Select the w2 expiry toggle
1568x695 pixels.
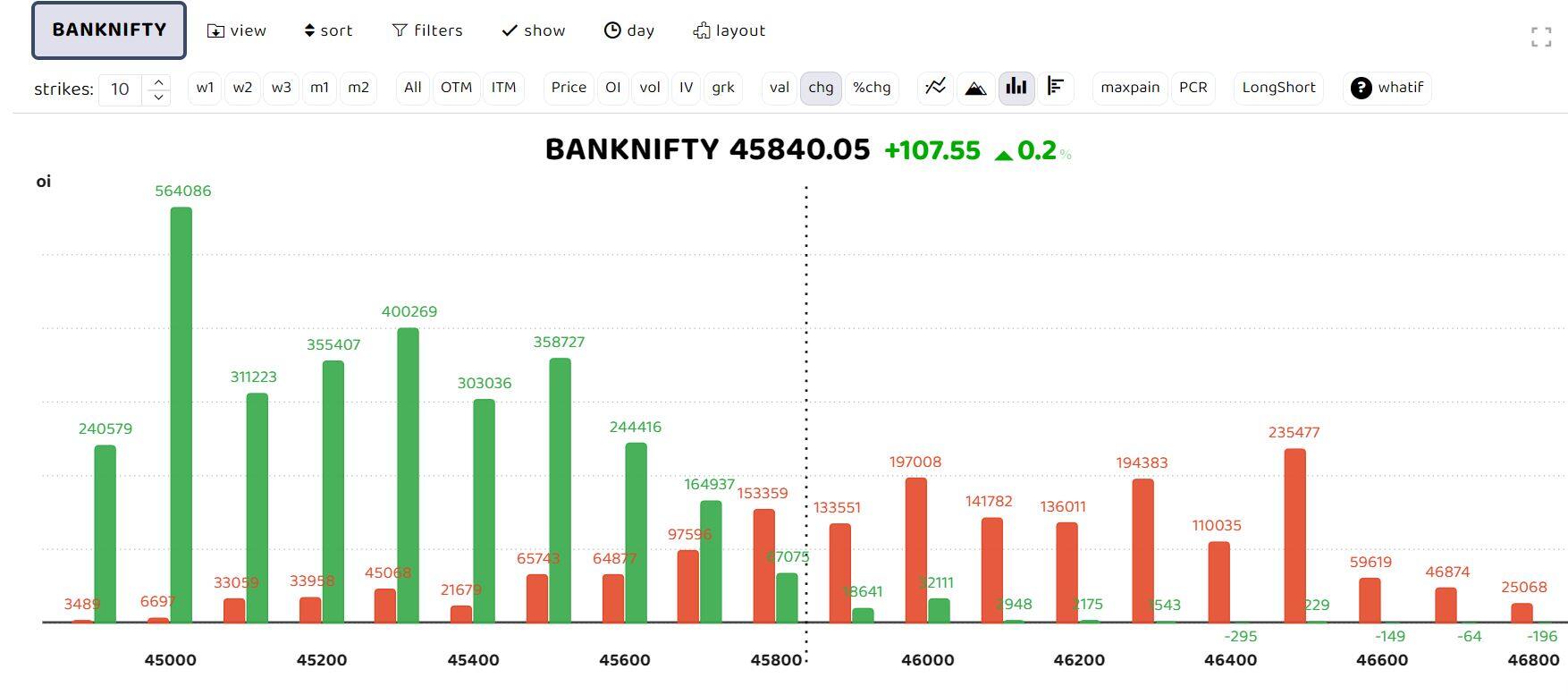coord(242,88)
